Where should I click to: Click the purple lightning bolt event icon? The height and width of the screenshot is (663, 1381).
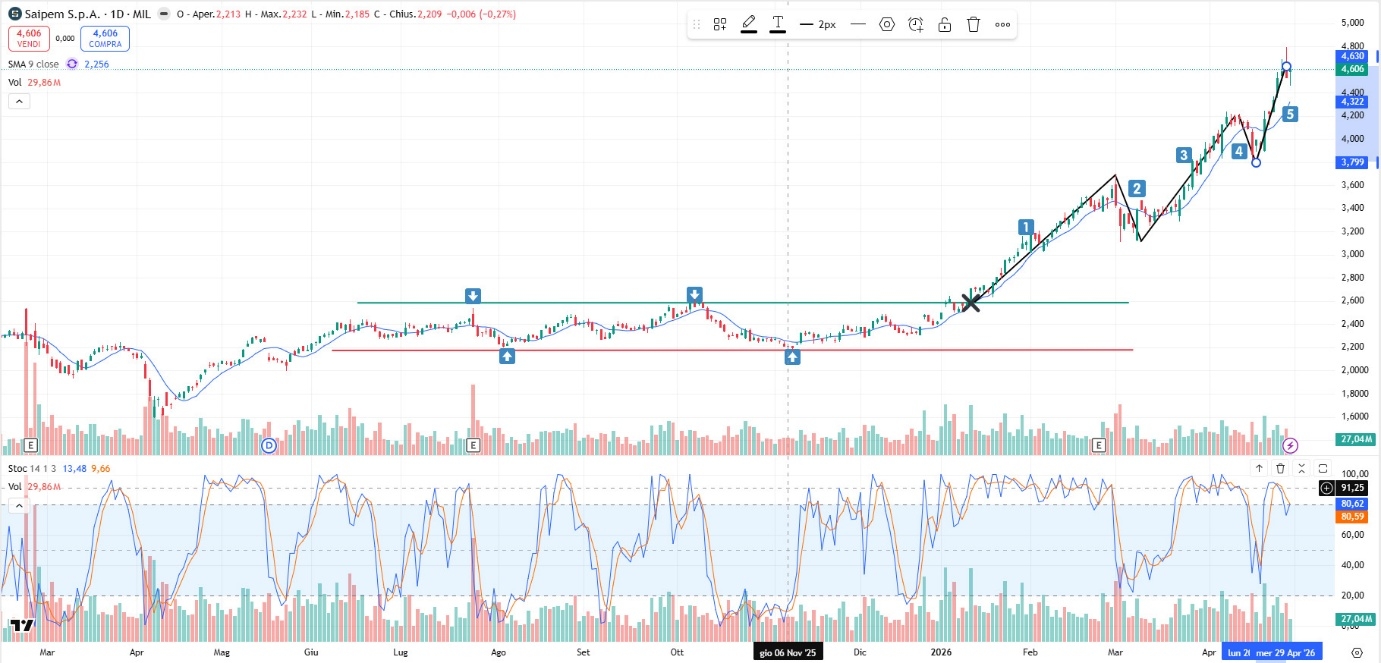pos(1290,445)
